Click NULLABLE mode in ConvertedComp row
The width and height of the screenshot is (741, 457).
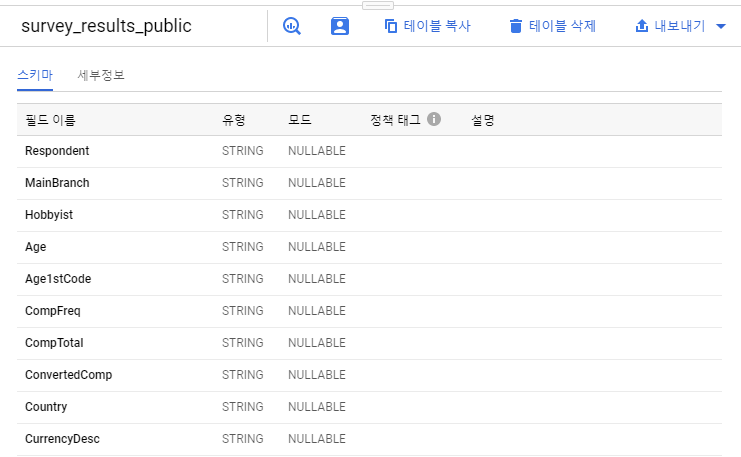[x=317, y=375]
